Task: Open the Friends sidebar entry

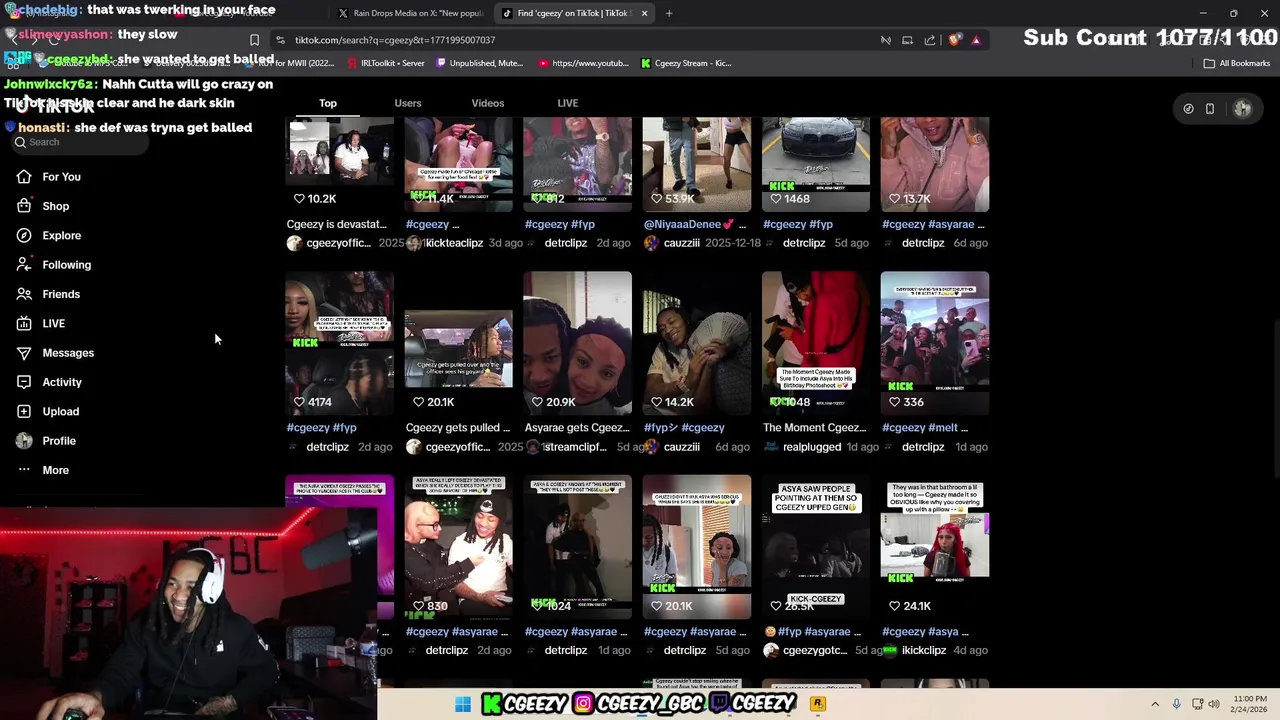Action: click(60, 294)
